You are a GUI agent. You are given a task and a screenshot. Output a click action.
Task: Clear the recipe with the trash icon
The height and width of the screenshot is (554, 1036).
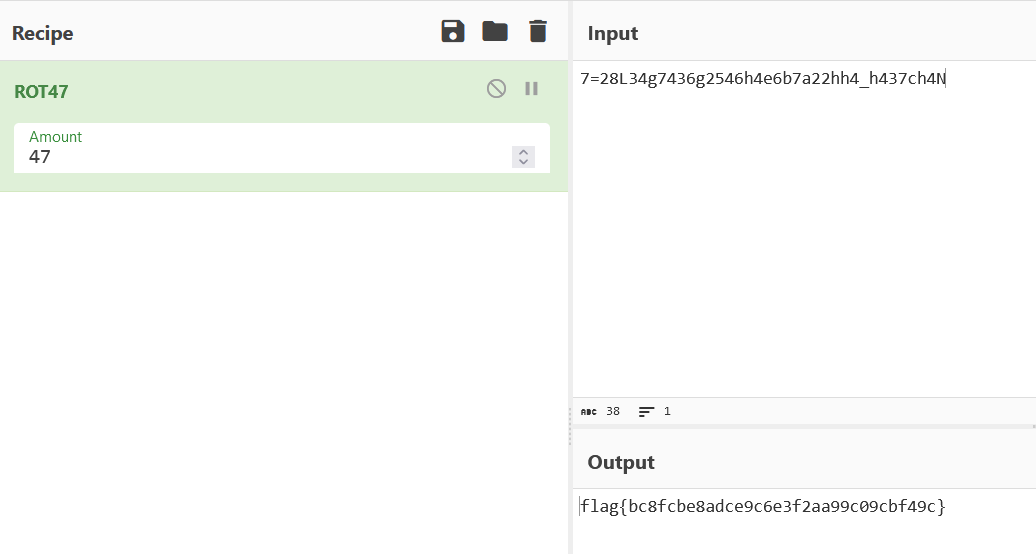[538, 31]
